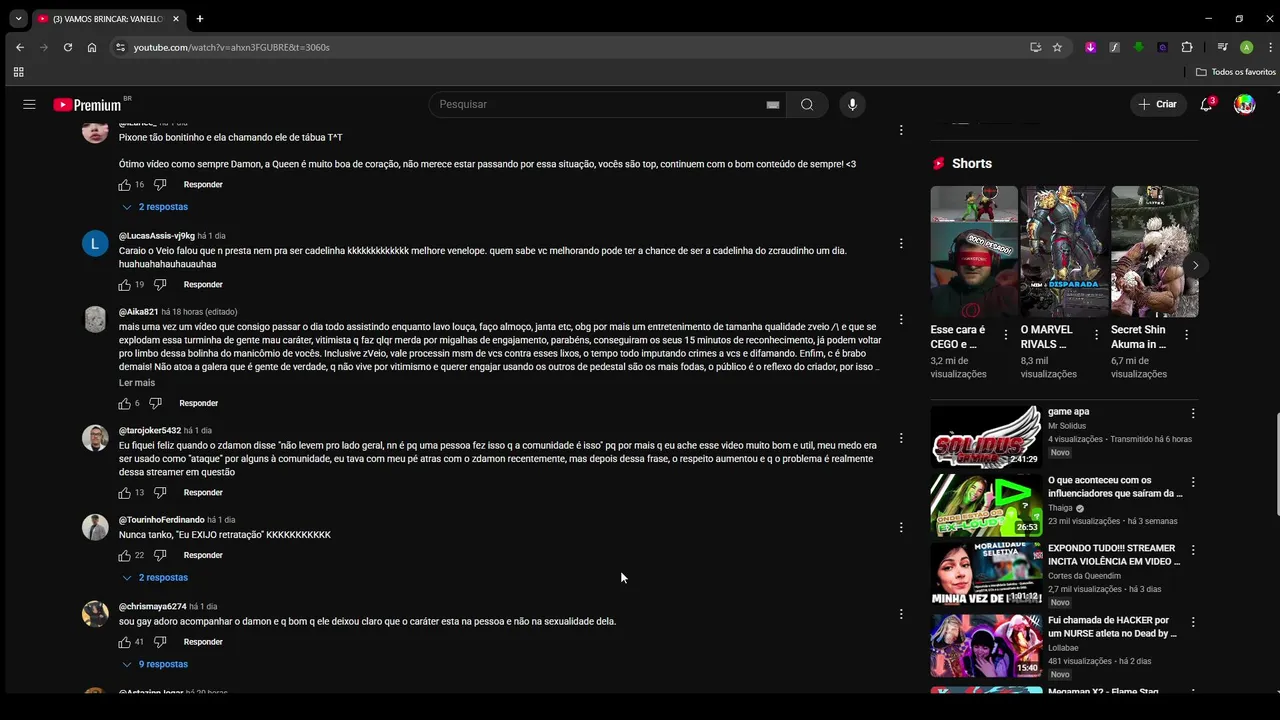Open options for O MARVEL RIVALS short
The width and height of the screenshot is (1280, 720).
[1096, 335]
